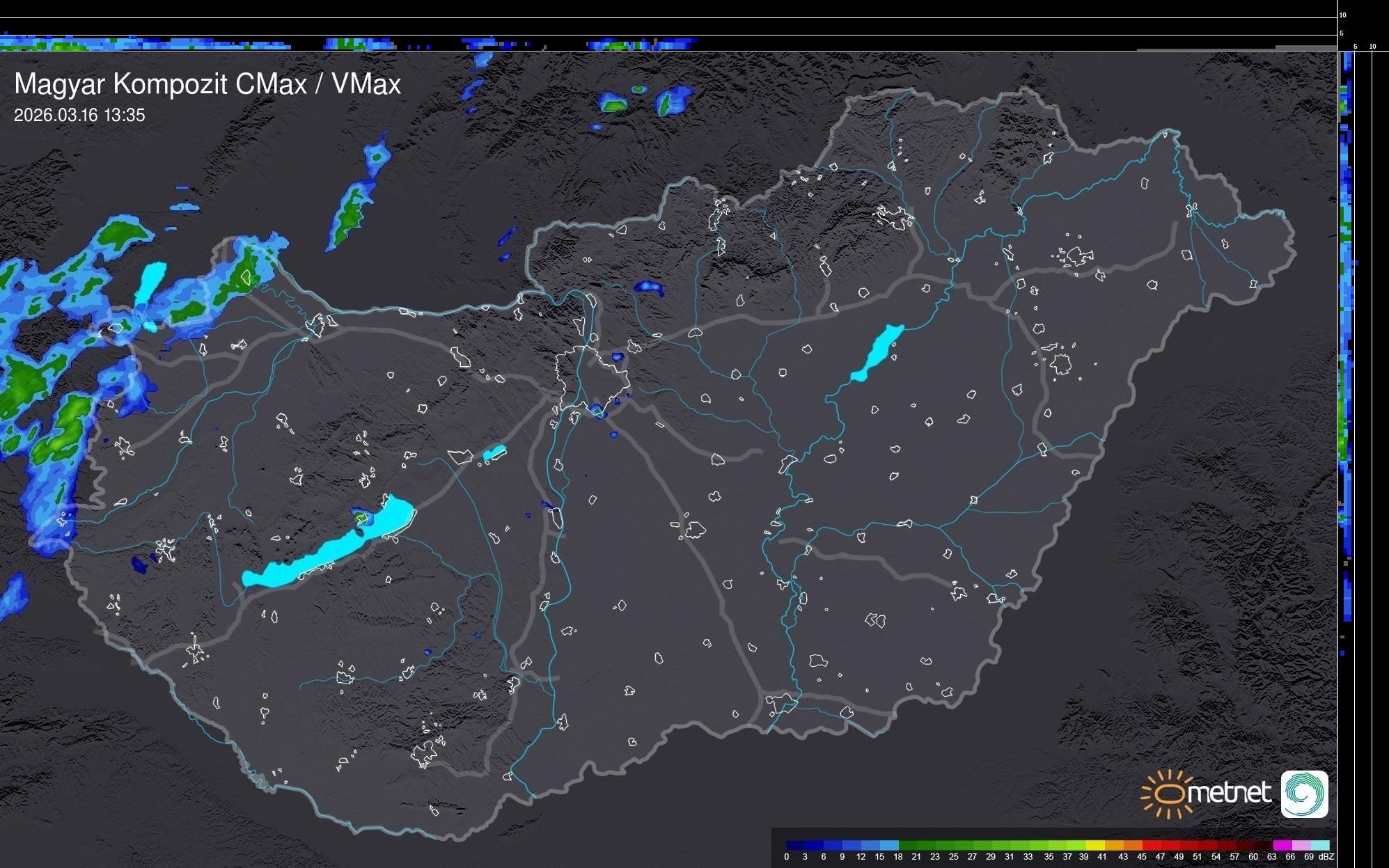Click the dBZ unit label in the legend
Screen dimensions: 1389x868
coord(1326,857)
